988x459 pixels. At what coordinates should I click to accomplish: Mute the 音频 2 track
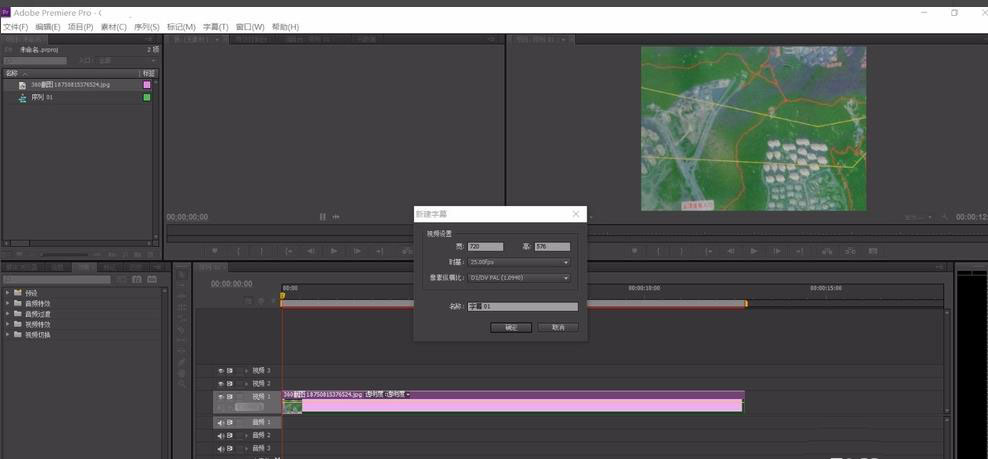tap(221, 436)
